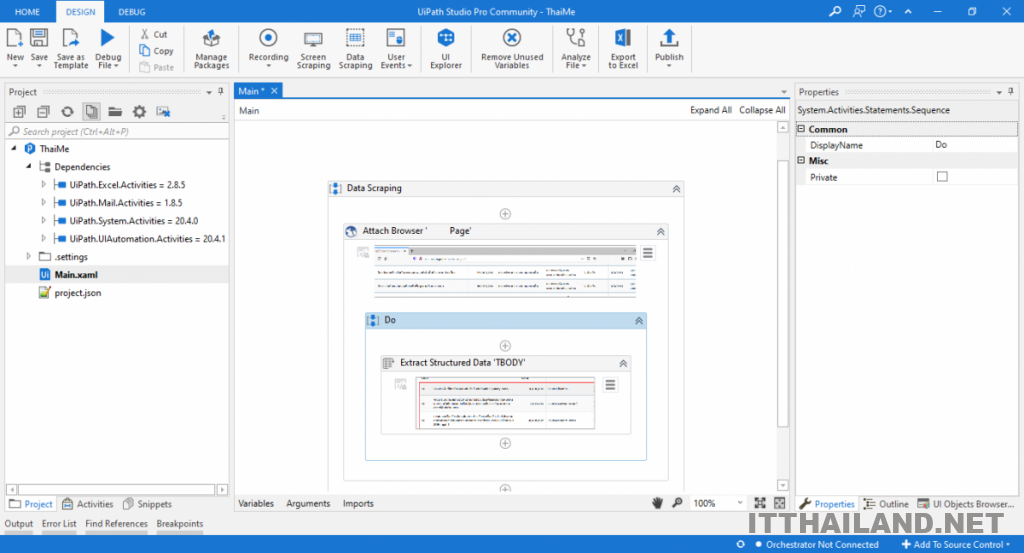Click fit to screen icon
The width and height of the screenshot is (1024, 553).
(760, 503)
